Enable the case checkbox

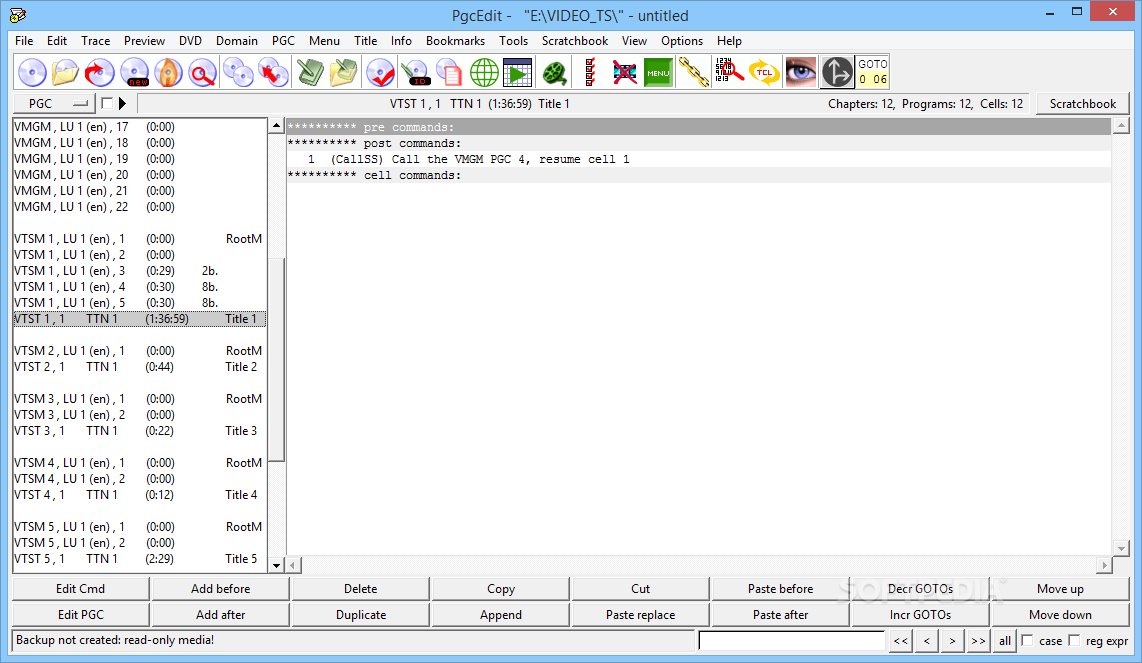click(1028, 640)
